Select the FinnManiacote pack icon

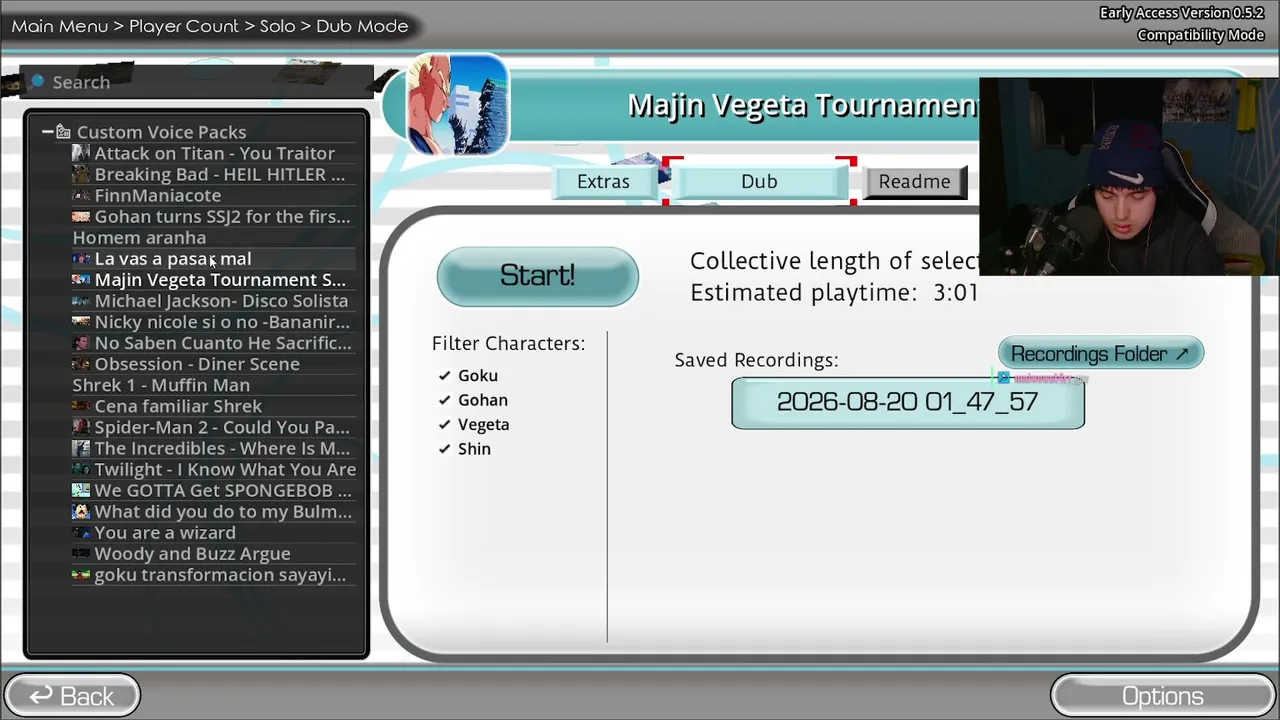click(81, 195)
